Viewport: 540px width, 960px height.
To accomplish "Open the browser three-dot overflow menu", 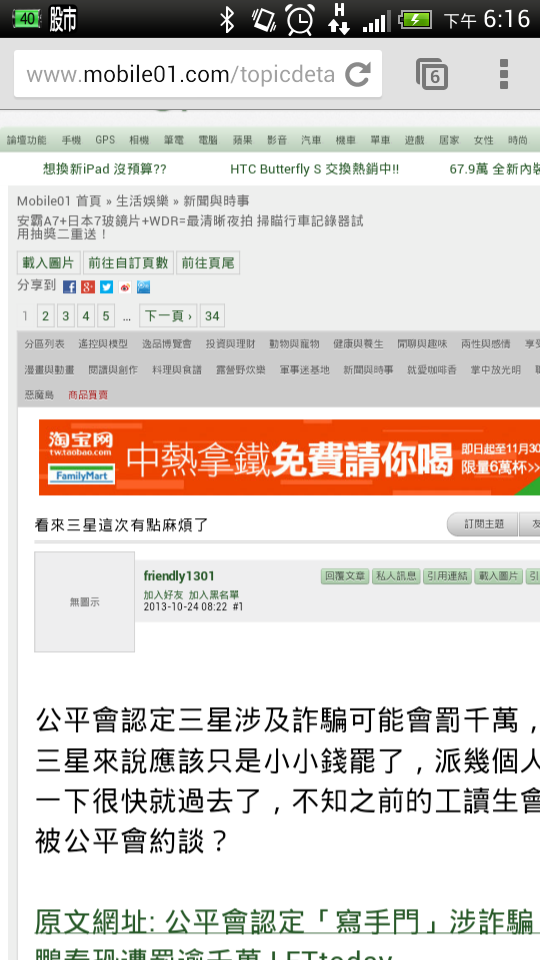I will coord(504,74).
